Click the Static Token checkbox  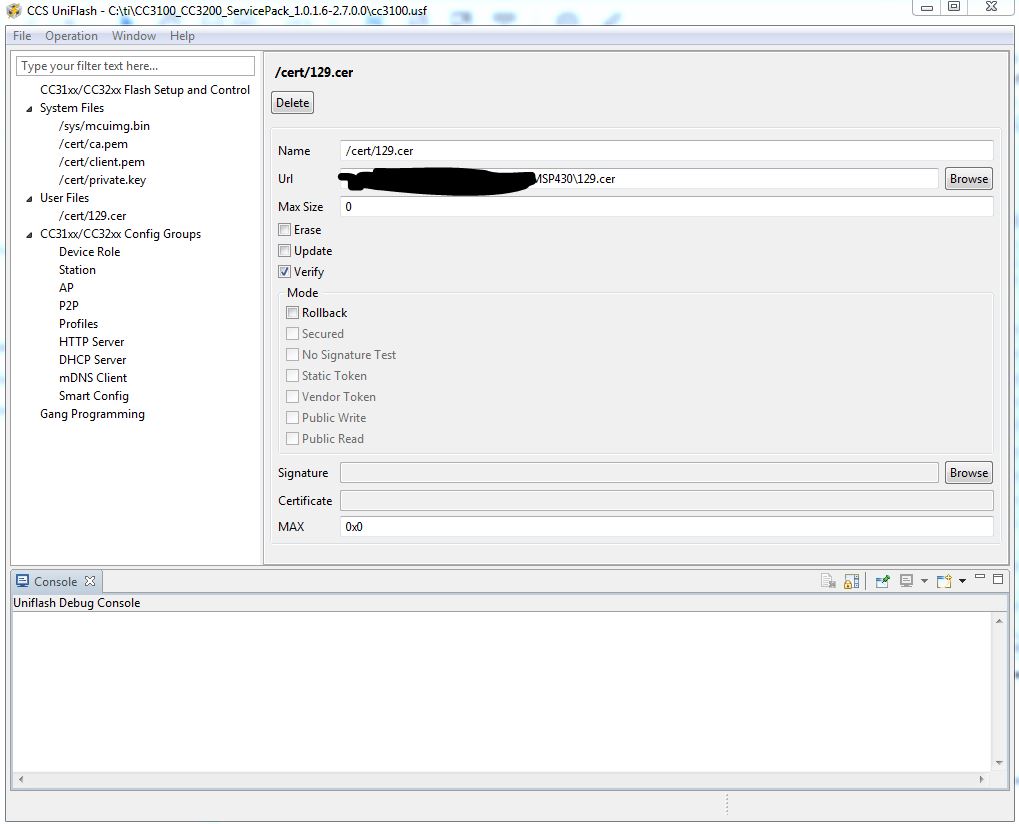(292, 376)
